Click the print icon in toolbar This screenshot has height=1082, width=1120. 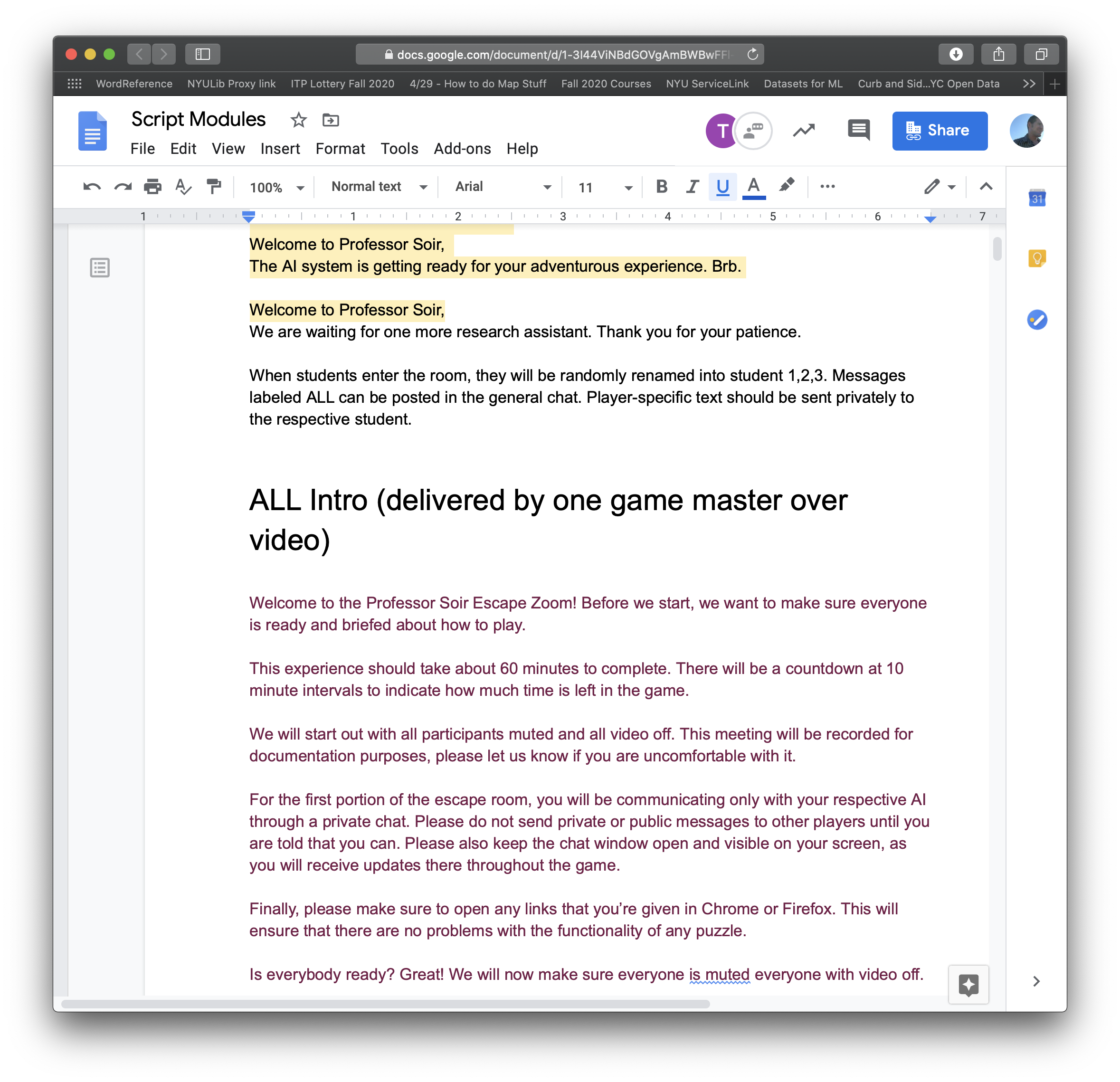[152, 187]
